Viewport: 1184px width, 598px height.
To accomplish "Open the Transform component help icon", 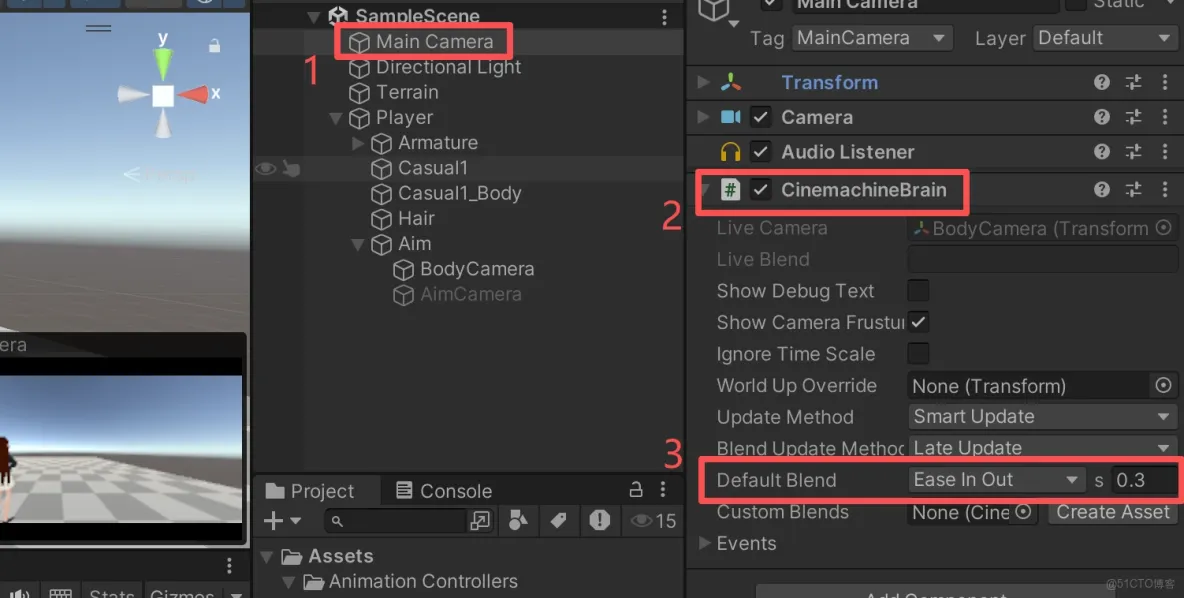I will [x=1101, y=84].
